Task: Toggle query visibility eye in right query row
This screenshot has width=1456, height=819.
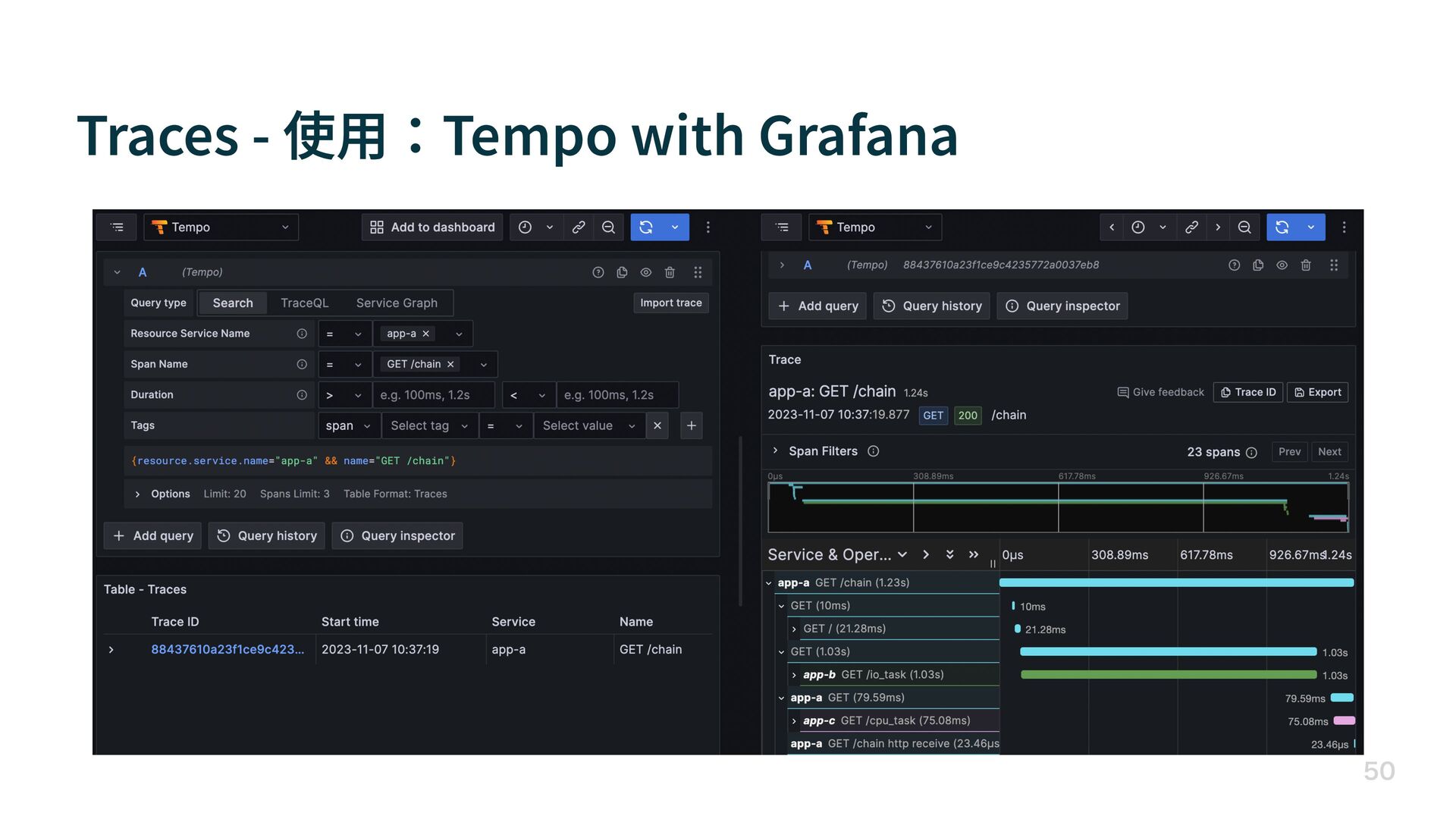Action: (1282, 265)
